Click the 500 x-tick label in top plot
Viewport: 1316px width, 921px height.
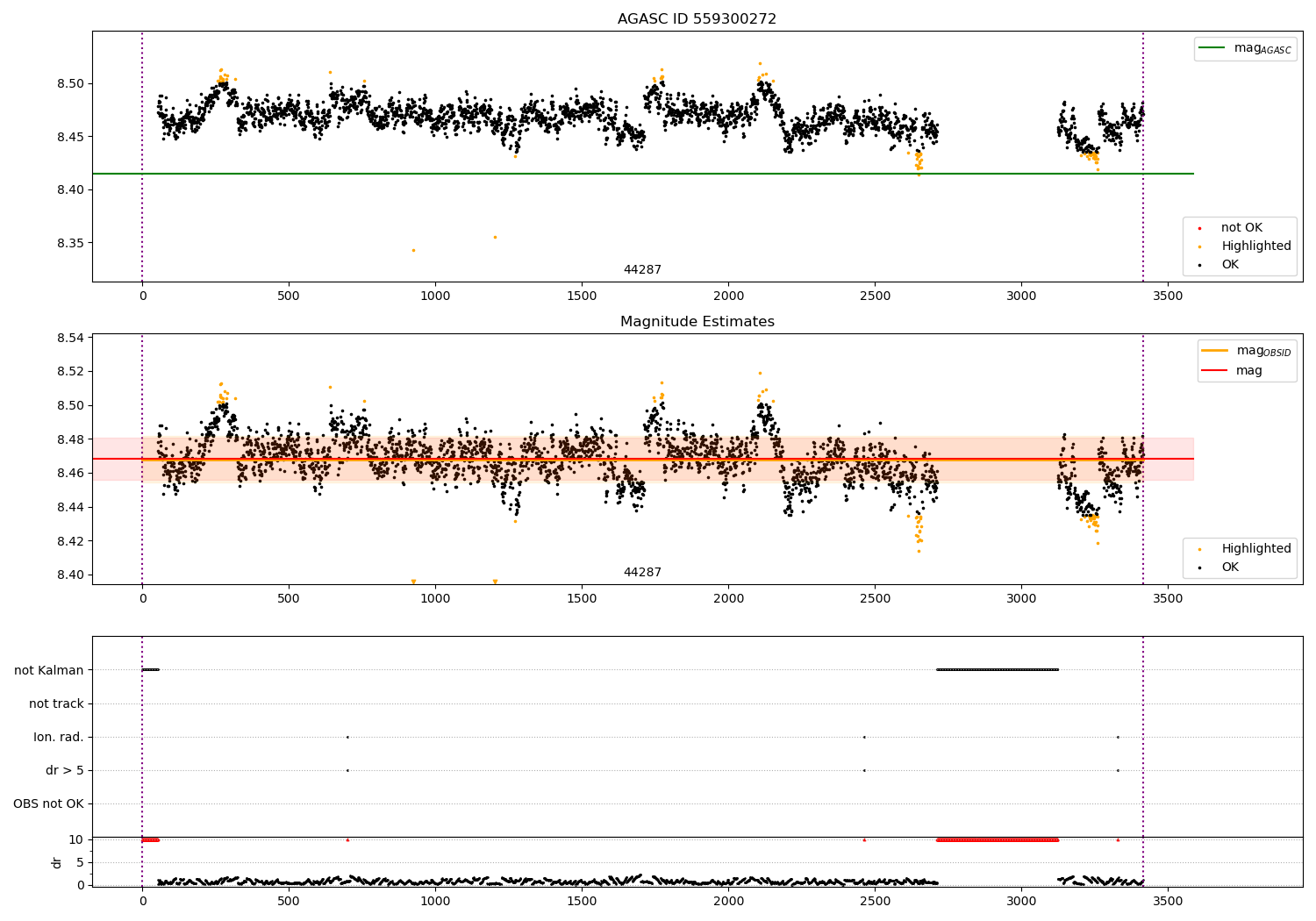click(289, 296)
